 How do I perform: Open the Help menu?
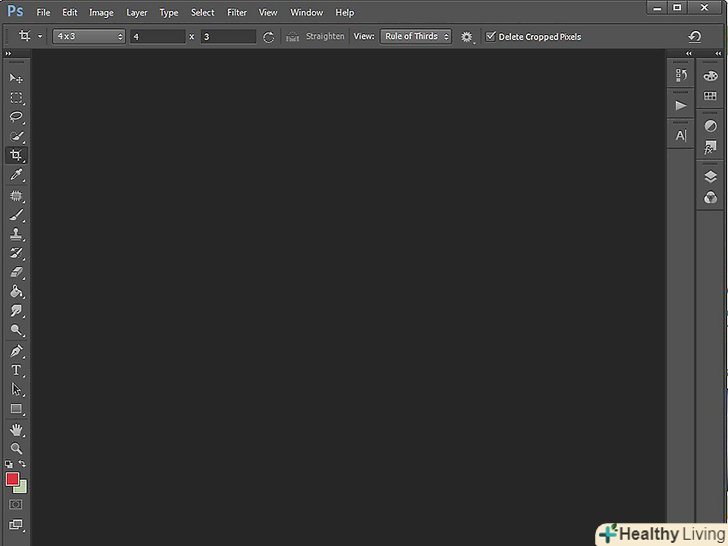344,13
